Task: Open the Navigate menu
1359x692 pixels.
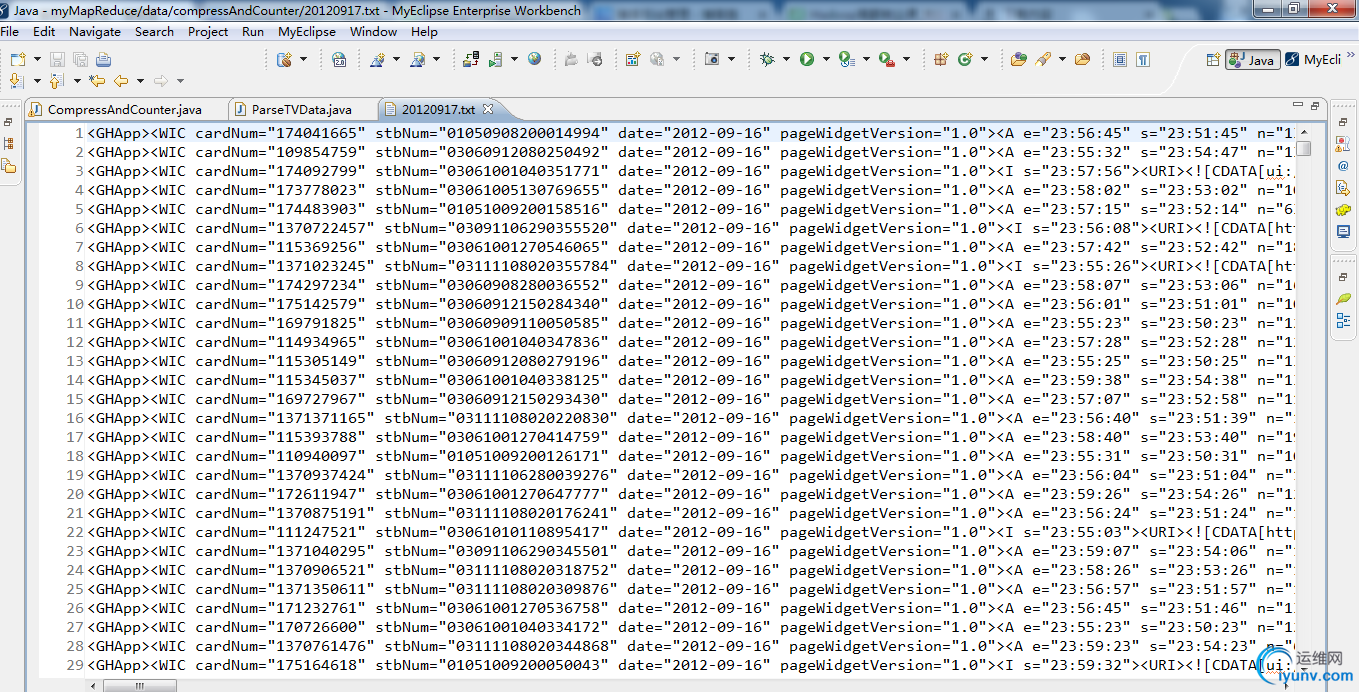Action: pos(95,31)
